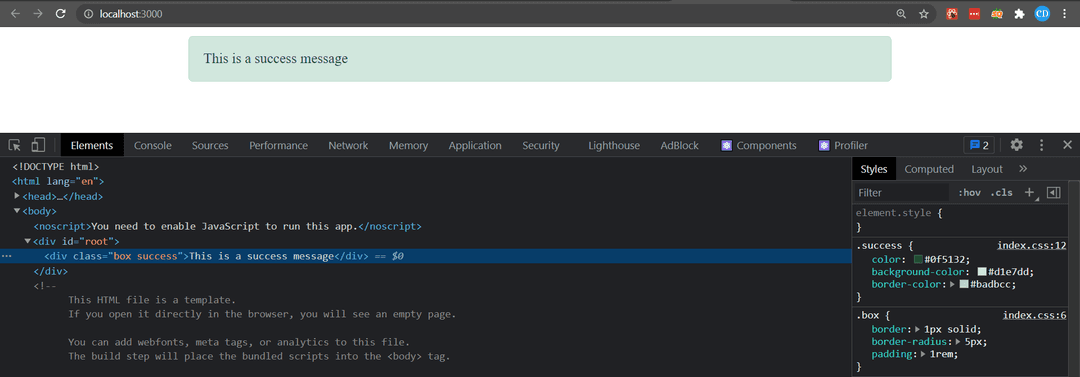Expand the border-radius shorthand triangle
The height and width of the screenshot is (377, 1080).
coord(957,341)
